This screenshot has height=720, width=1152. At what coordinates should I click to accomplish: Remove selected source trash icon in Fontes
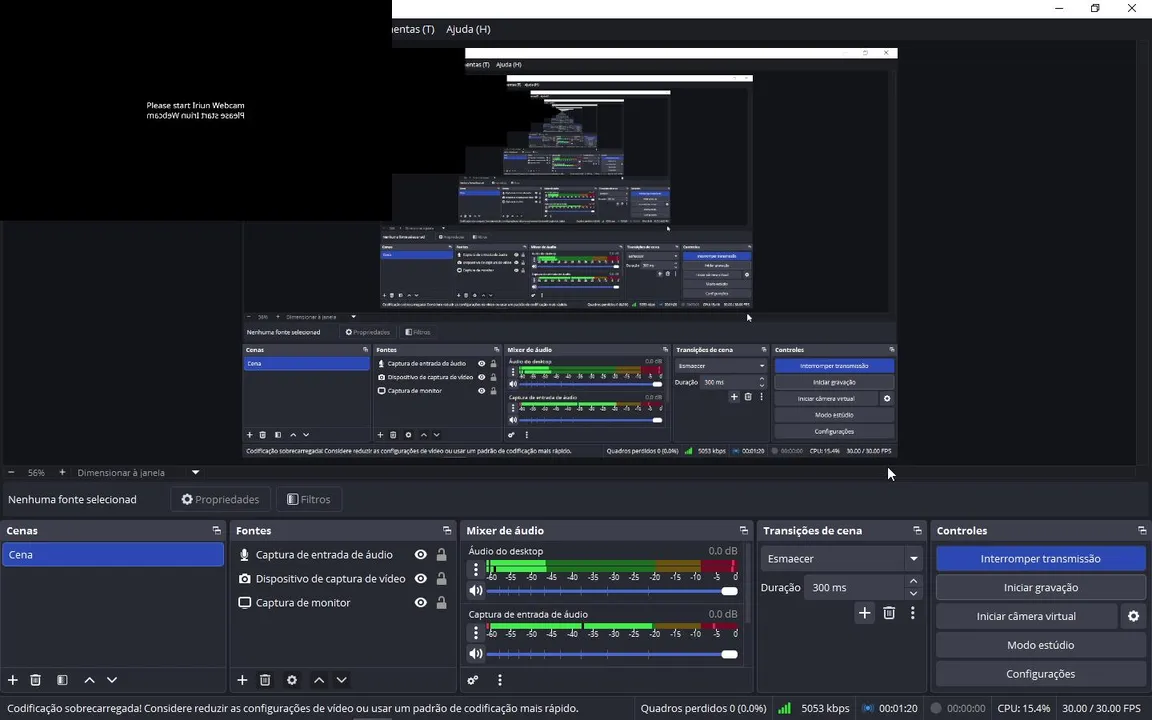pyautogui.click(x=265, y=680)
